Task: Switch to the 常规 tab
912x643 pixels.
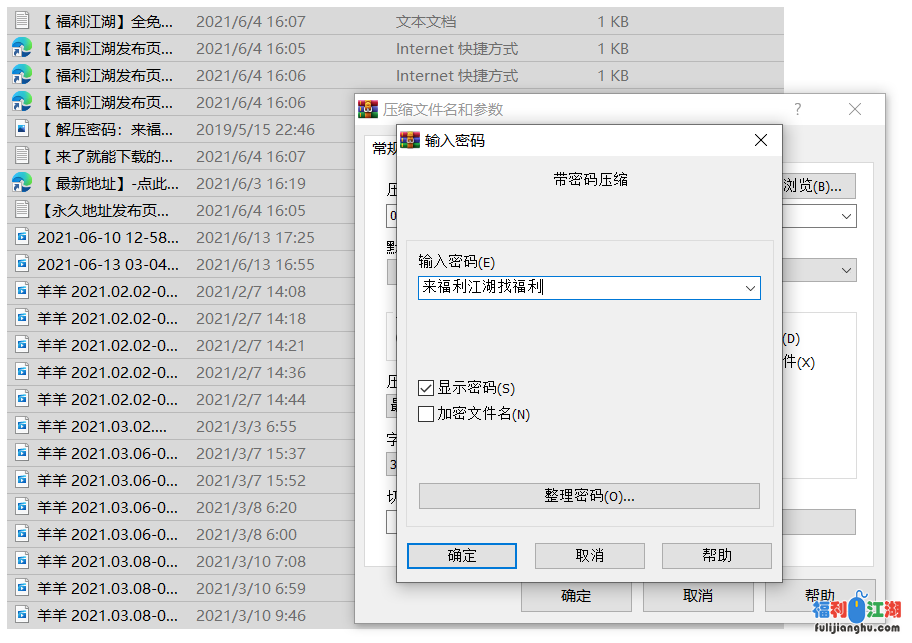Action: coord(383,148)
